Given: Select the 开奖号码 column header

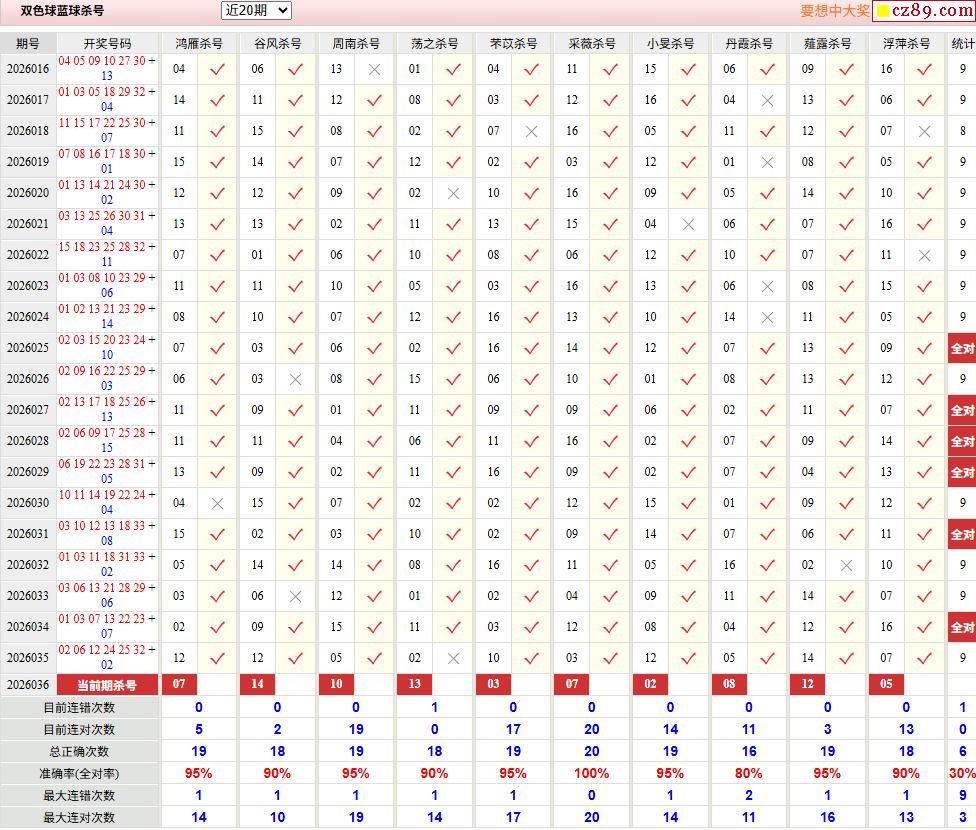Looking at the screenshot, I should point(107,44).
